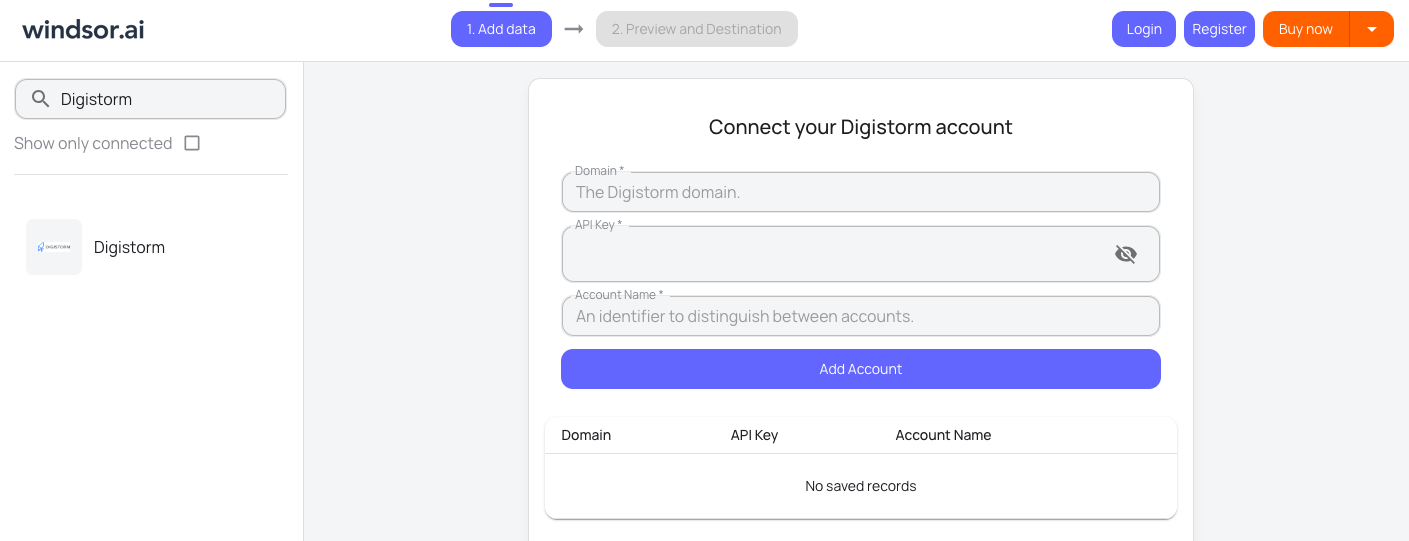Focus the Domain input field

coord(860,192)
